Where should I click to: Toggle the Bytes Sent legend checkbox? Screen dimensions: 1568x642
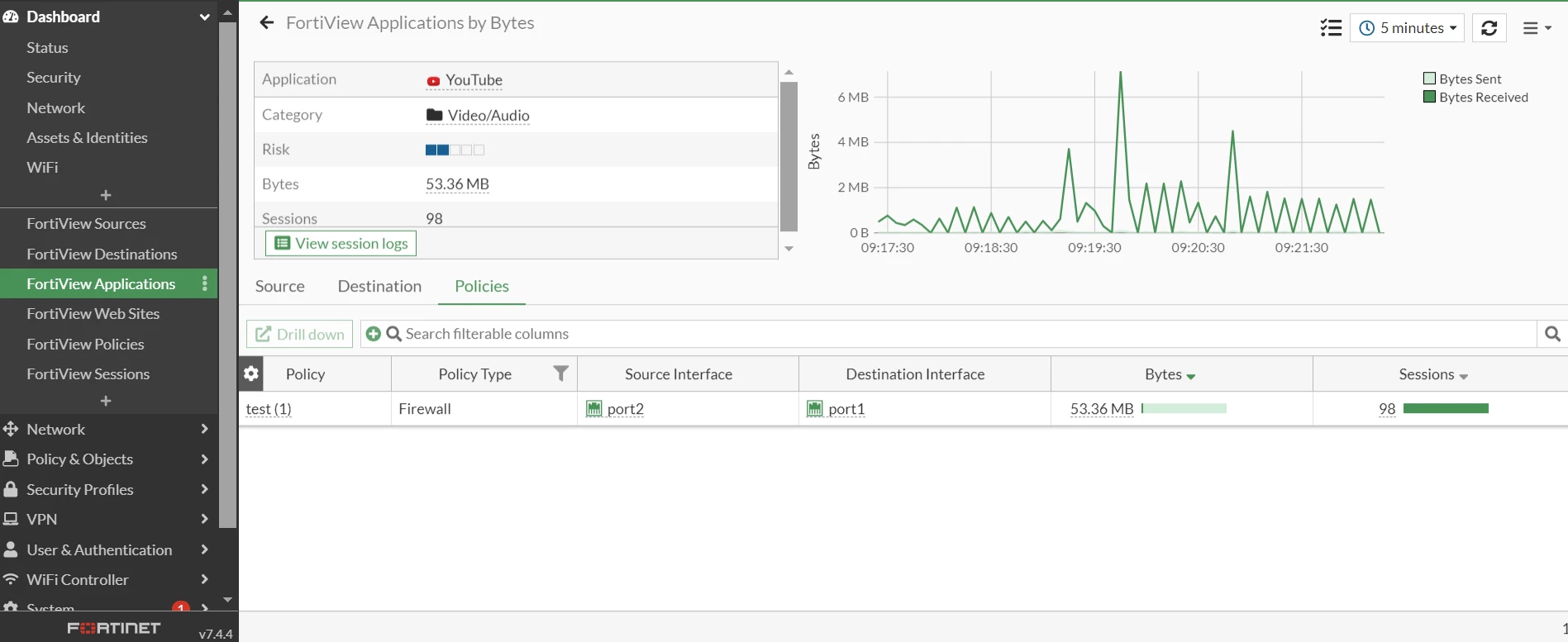[x=1429, y=78]
